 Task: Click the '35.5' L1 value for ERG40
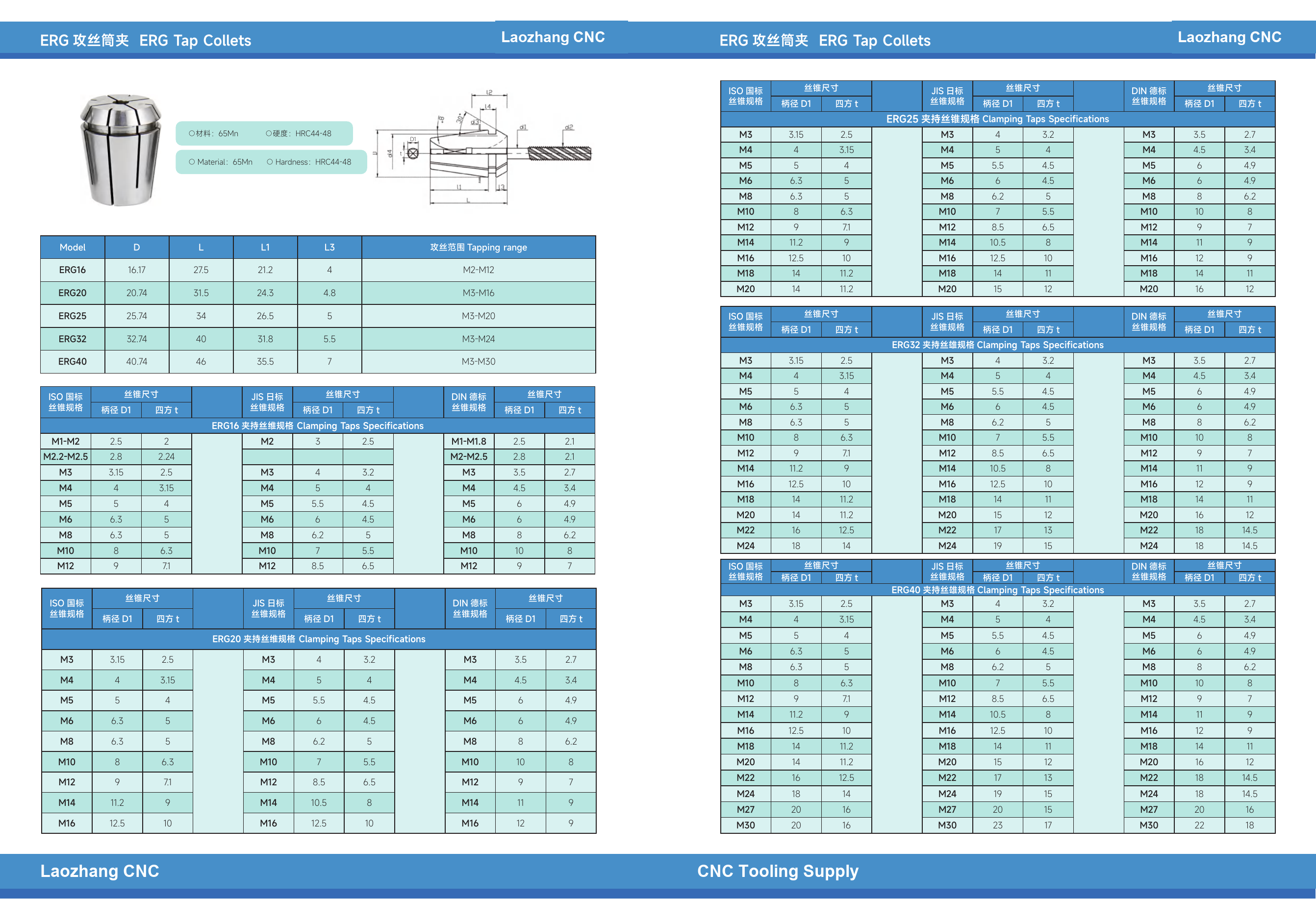pyautogui.click(x=265, y=362)
